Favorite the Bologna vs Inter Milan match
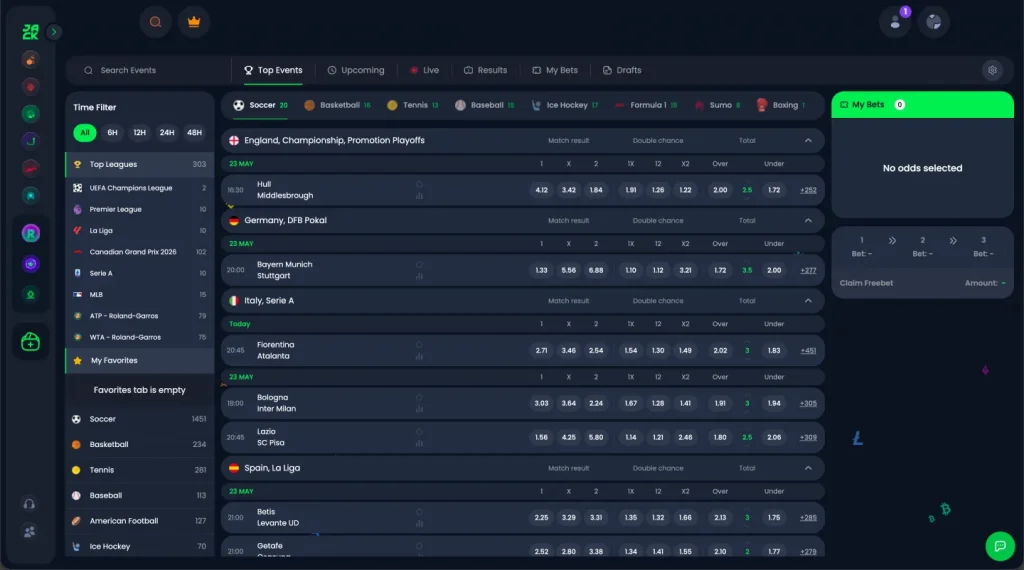1024x570 pixels. coord(419,398)
